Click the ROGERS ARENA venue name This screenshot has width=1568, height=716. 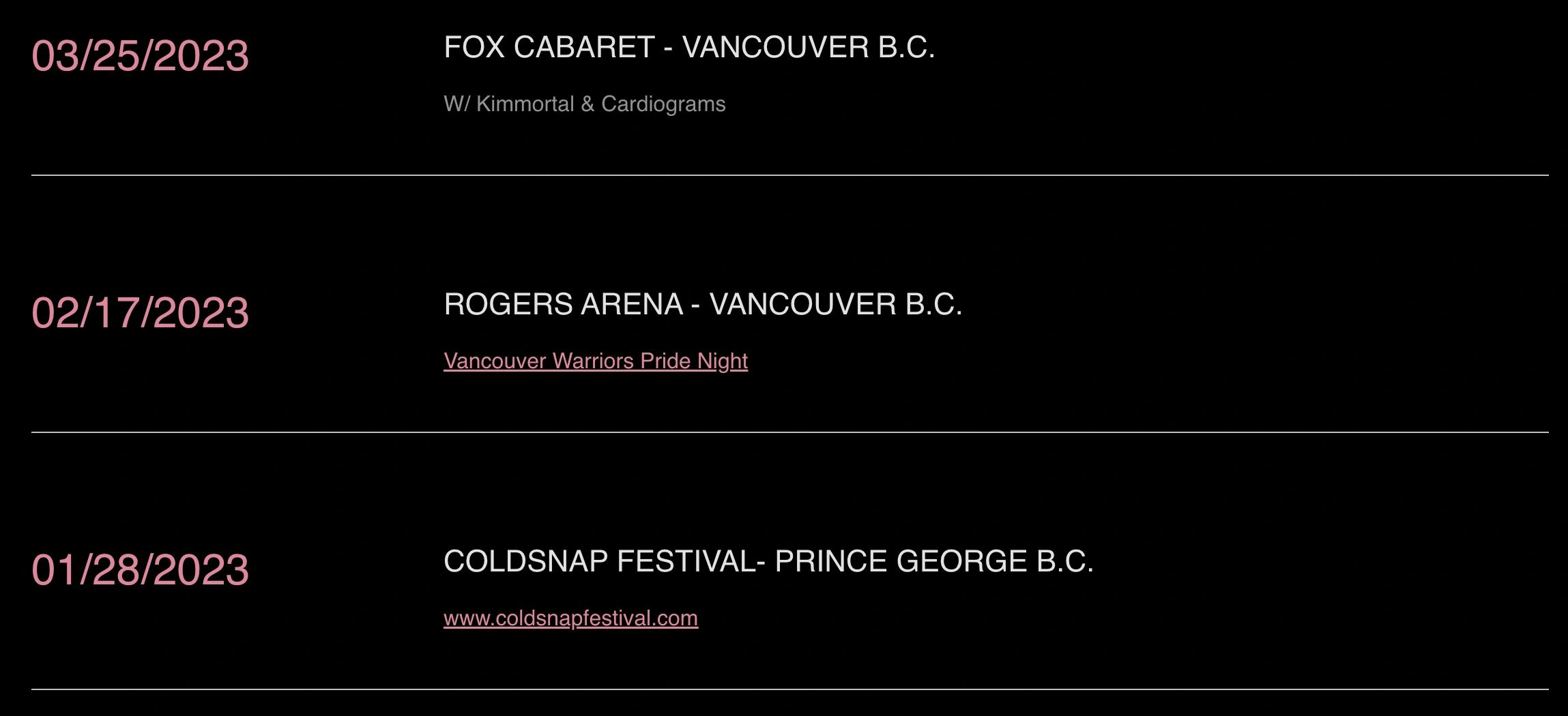coord(563,304)
